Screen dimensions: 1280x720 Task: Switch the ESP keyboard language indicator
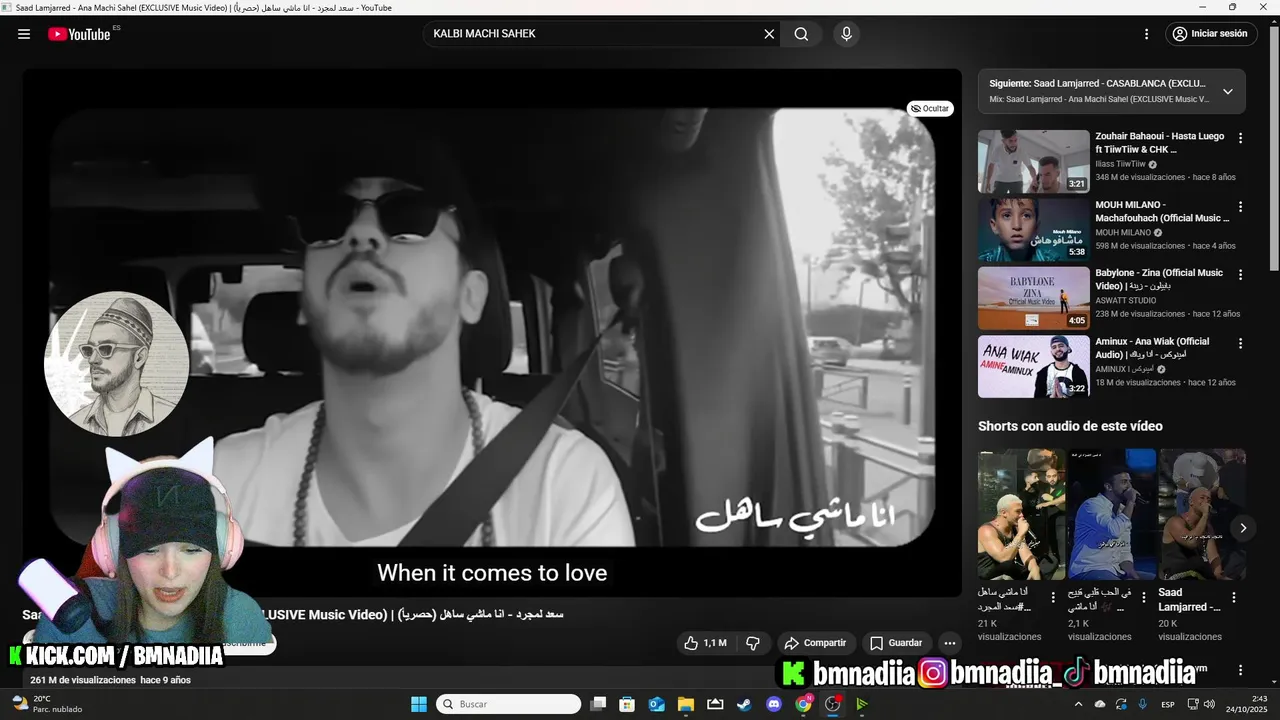[1167, 704]
